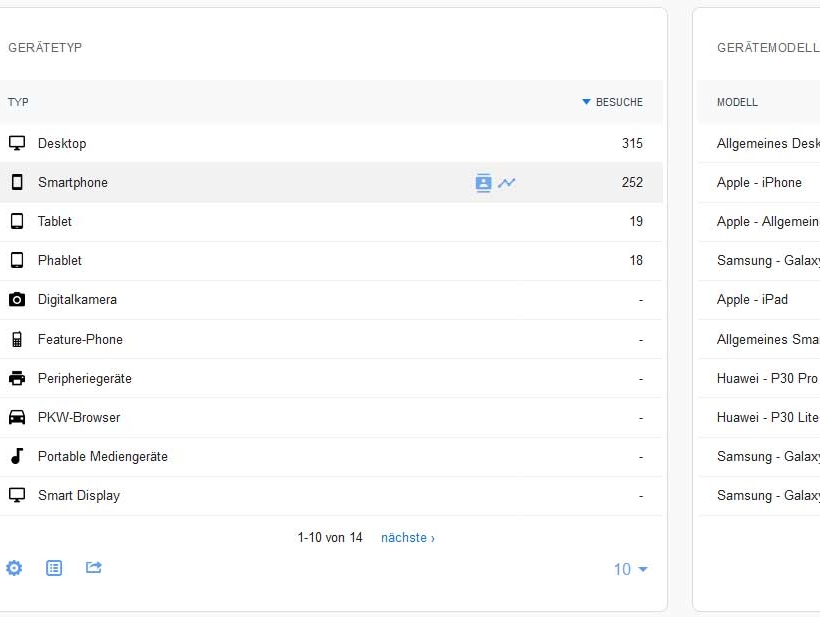Open visitor log icon in Smartphone row

483,183
